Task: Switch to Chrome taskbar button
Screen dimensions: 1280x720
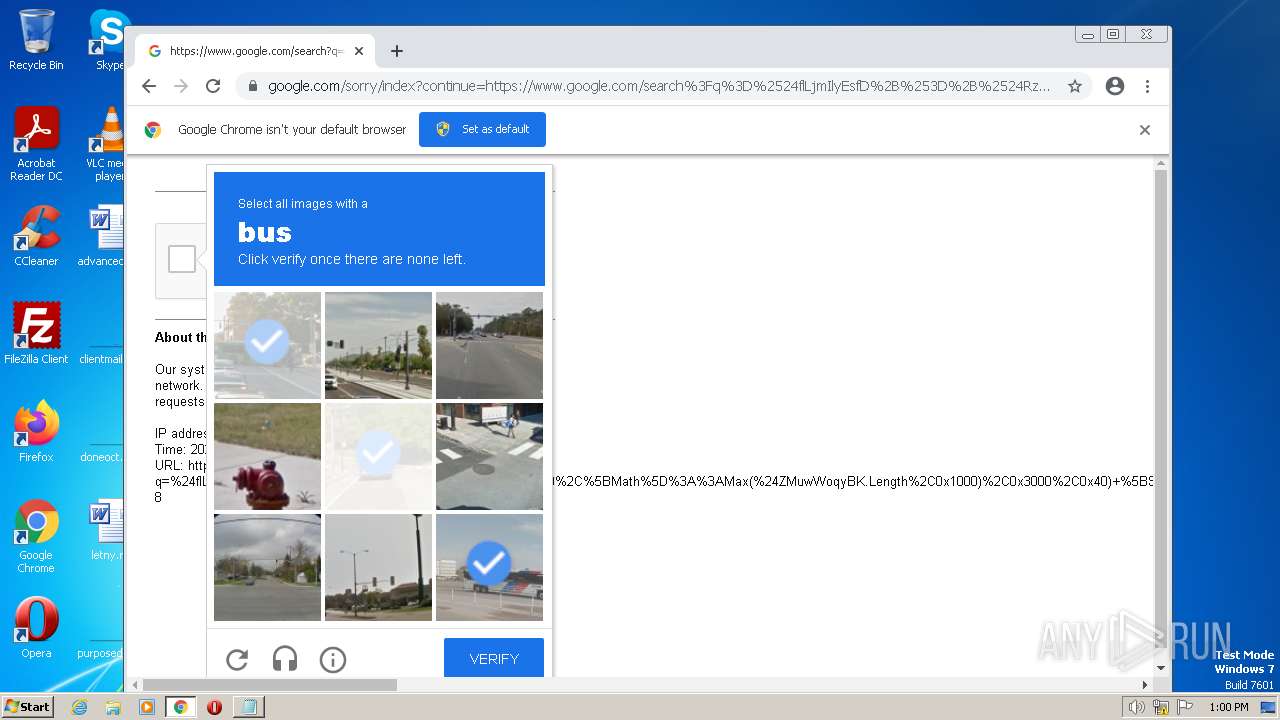Action: pos(181,707)
